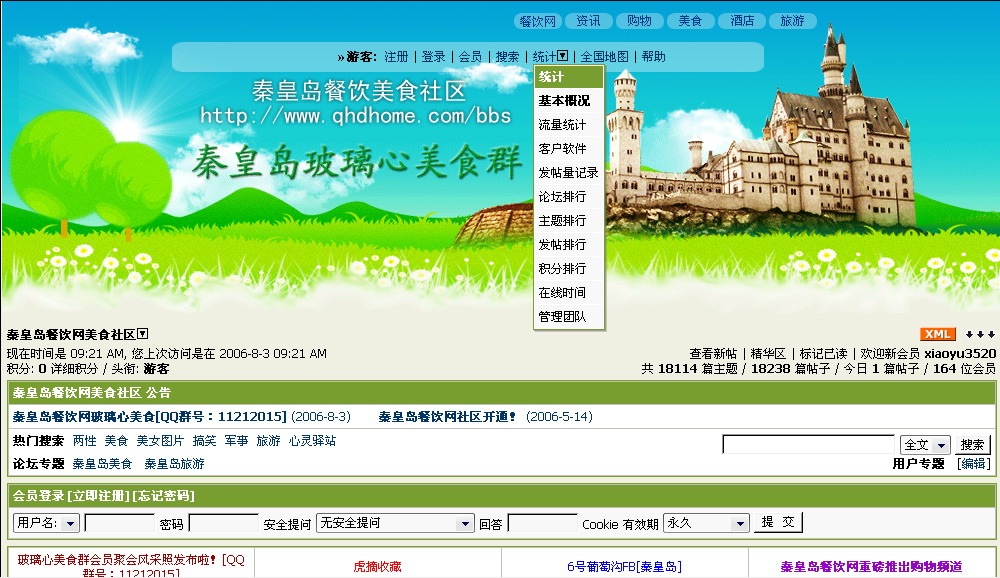
Task: Open the 旅游 top tab
Action: pos(792,21)
